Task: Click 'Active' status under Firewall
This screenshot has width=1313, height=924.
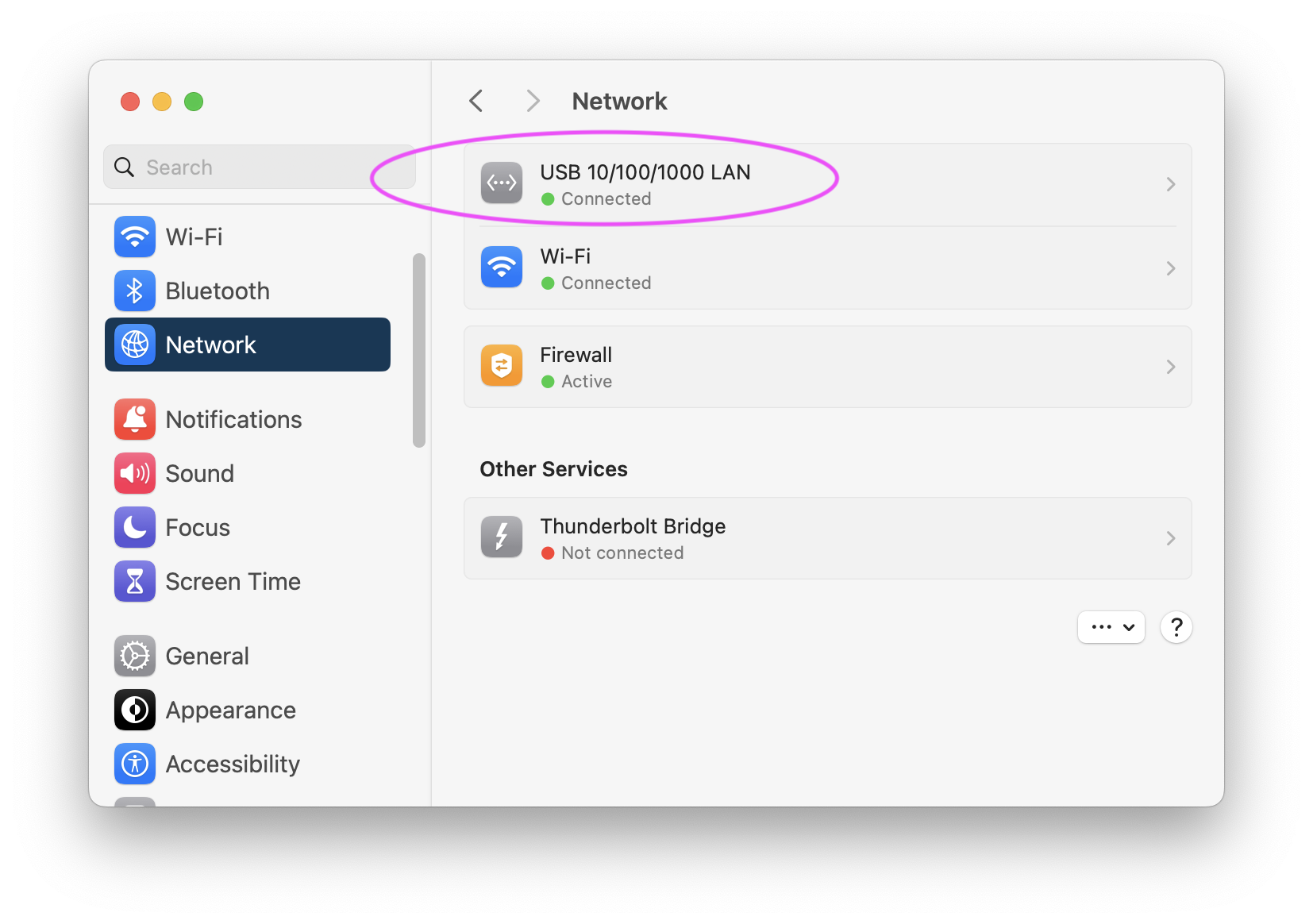Action: [x=587, y=381]
